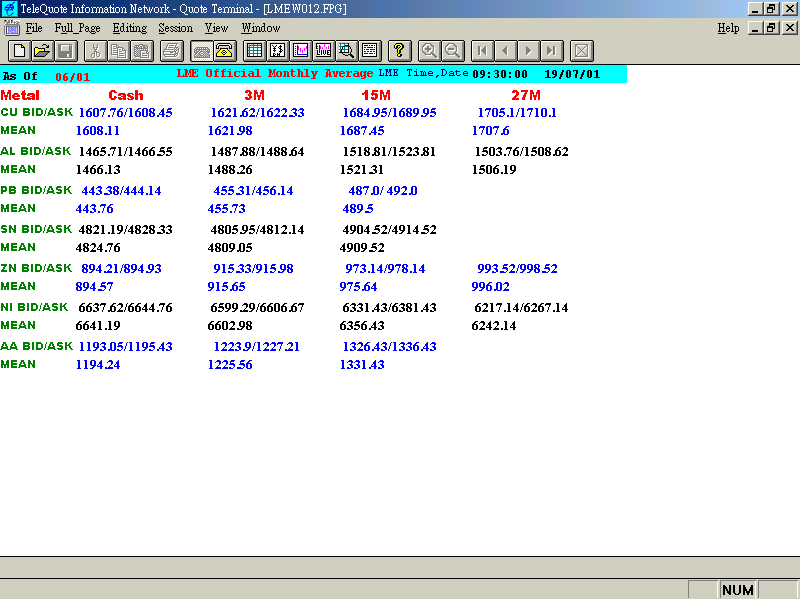This screenshot has width=800, height=600.
Task: Open the chart graph toolbar icon
Action: point(301,51)
